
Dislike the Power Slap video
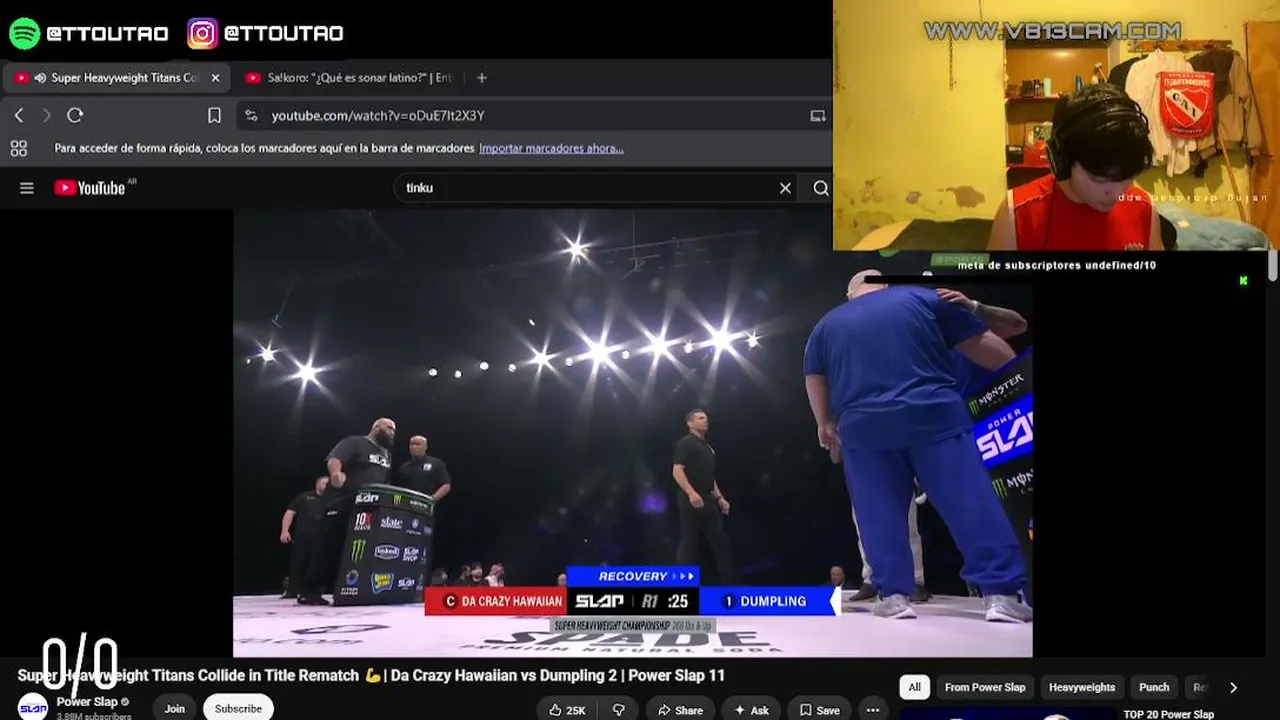point(619,710)
